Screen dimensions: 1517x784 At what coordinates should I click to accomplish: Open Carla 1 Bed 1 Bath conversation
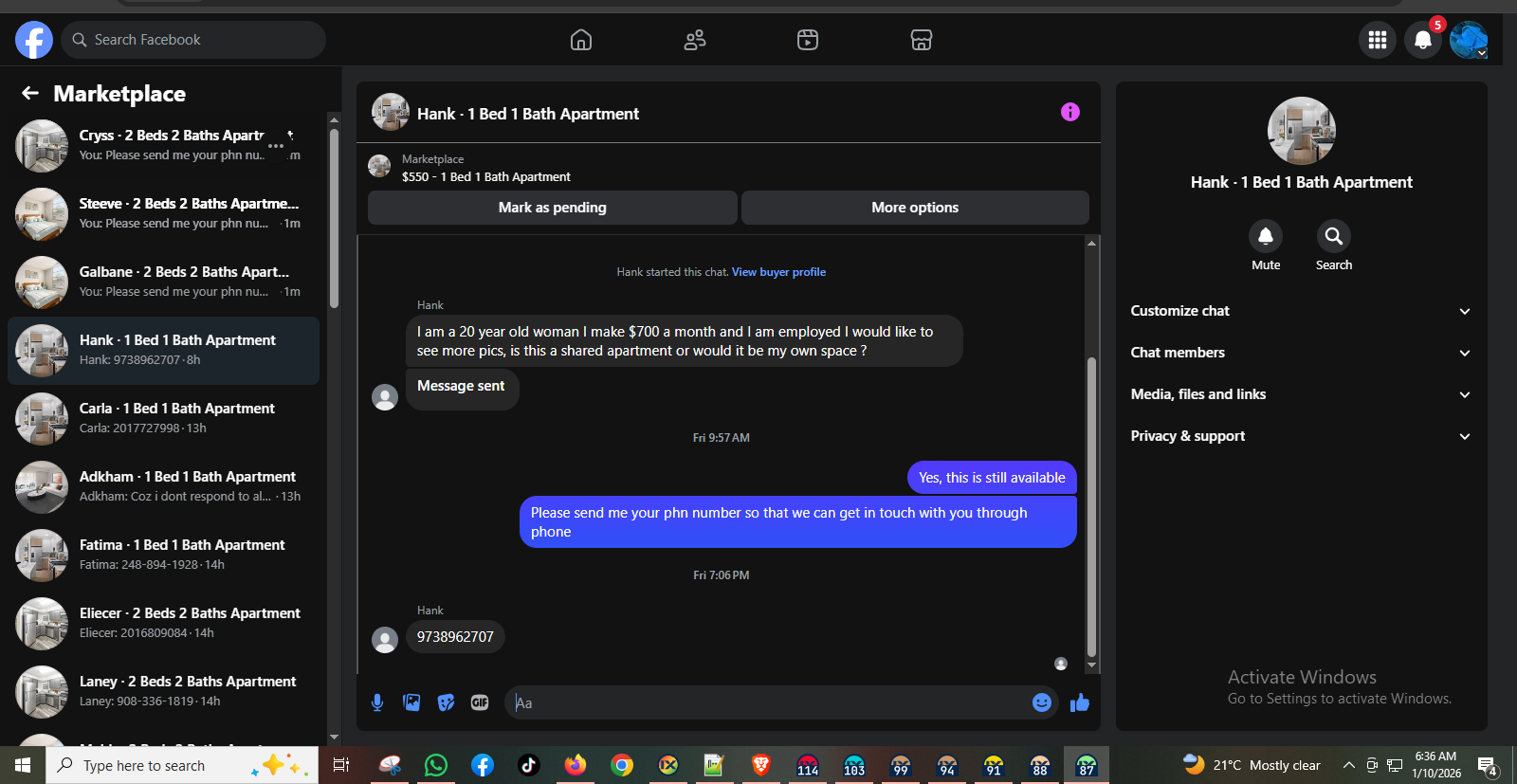(x=163, y=419)
